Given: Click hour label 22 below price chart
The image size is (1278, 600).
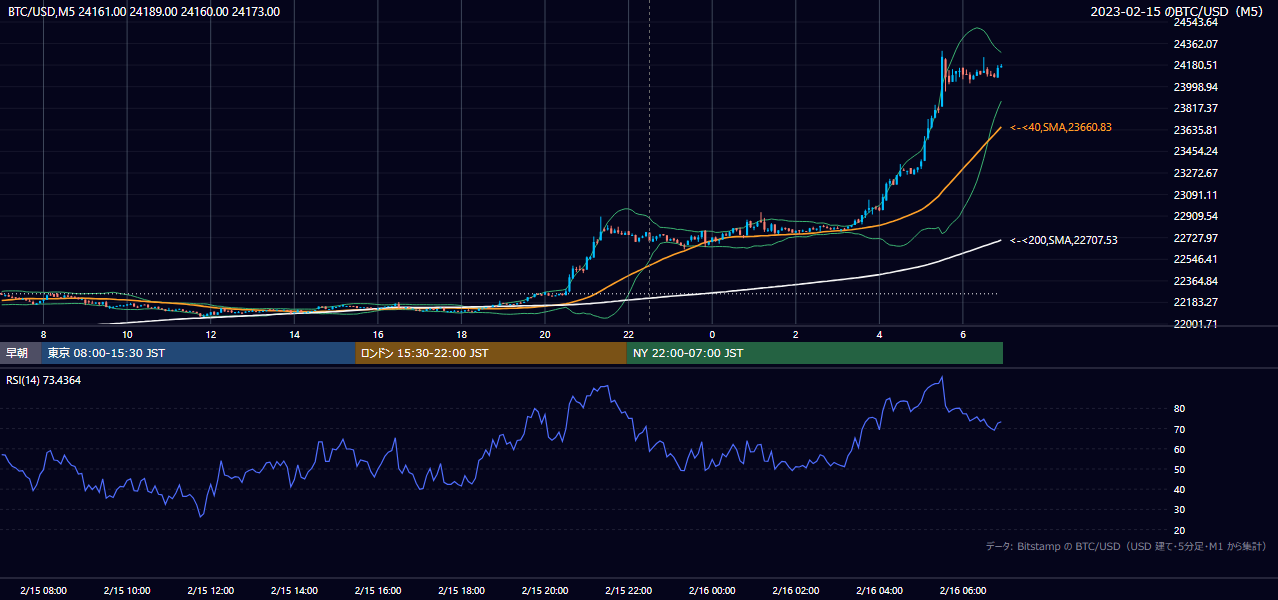Looking at the screenshot, I should coord(628,334).
